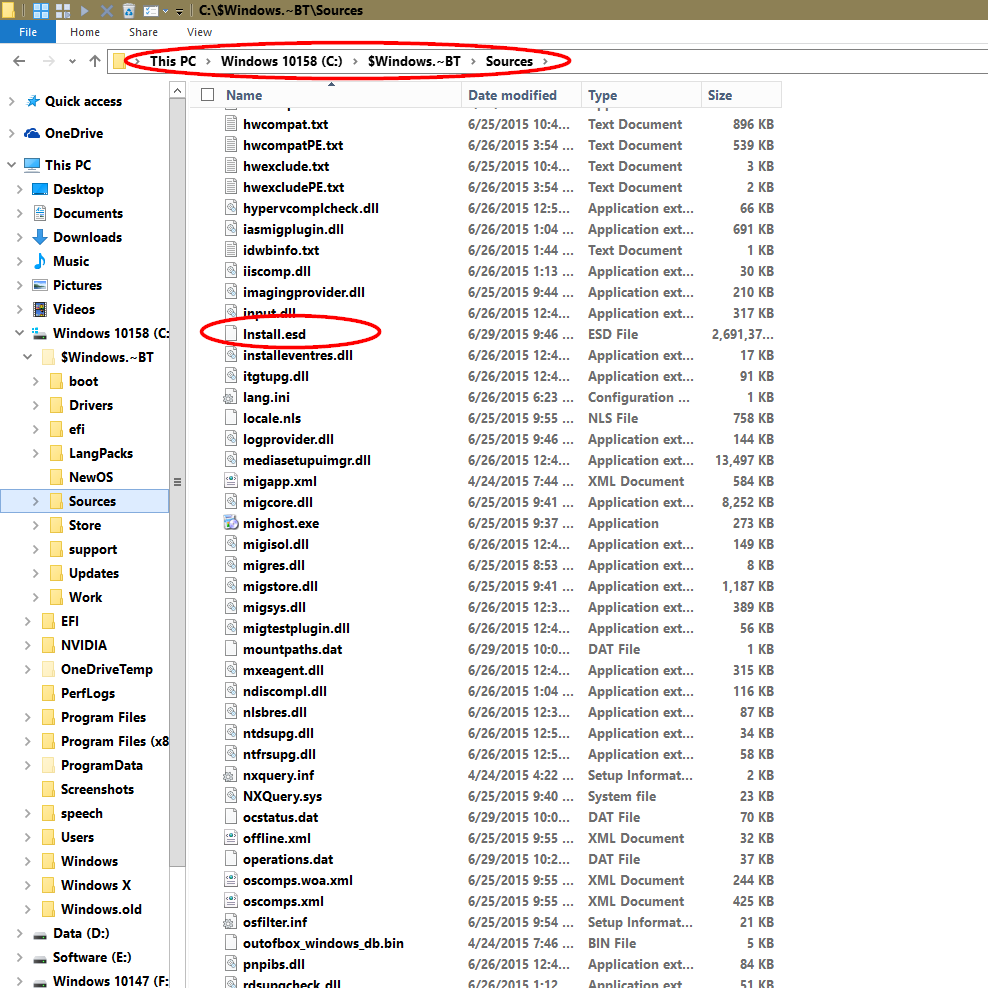Collapse the Windows 10158 (C:) tree node
The height and width of the screenshot is (988, 988).
[x=20, y=333]
